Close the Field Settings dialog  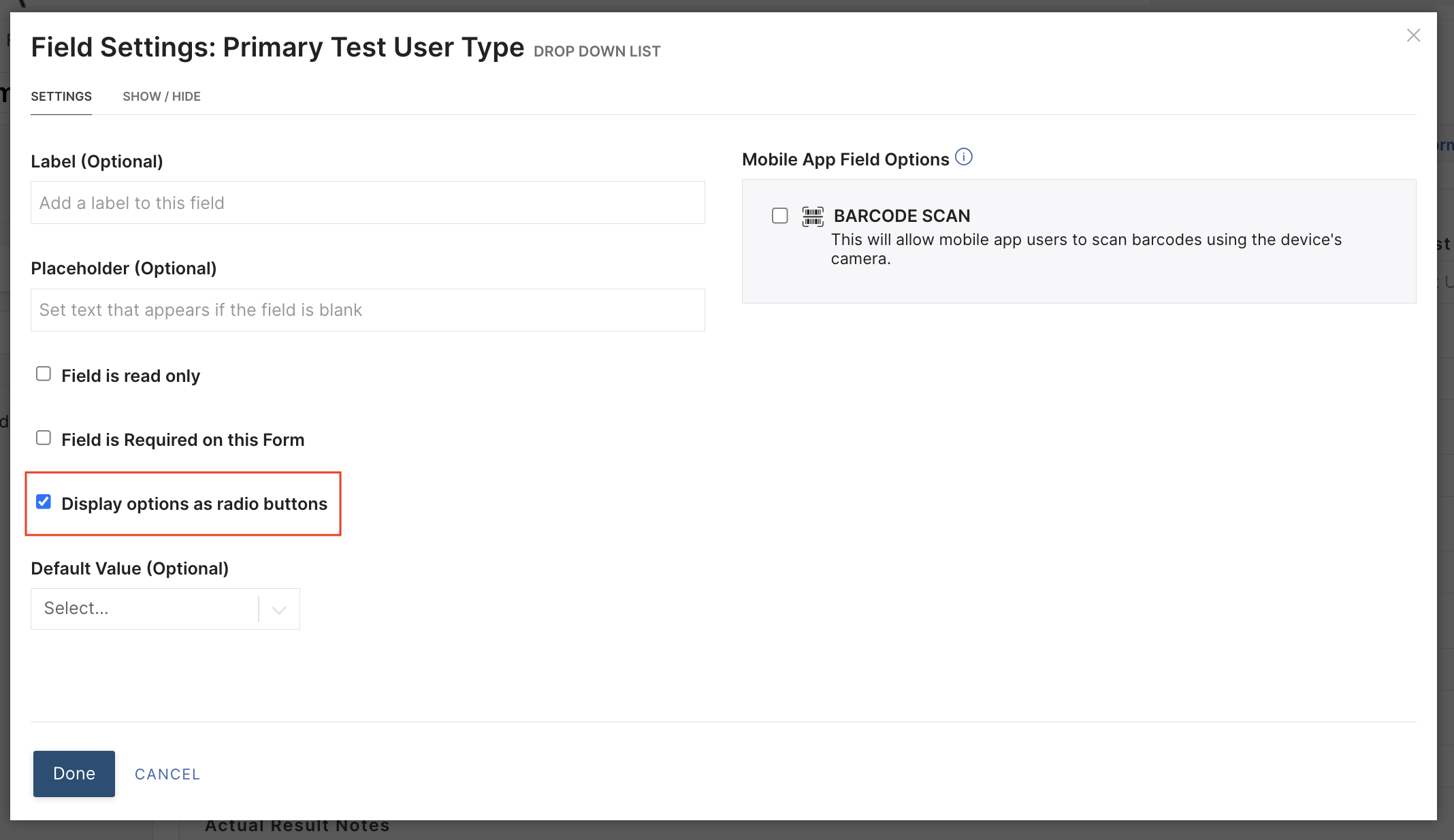coord(1413,35)
